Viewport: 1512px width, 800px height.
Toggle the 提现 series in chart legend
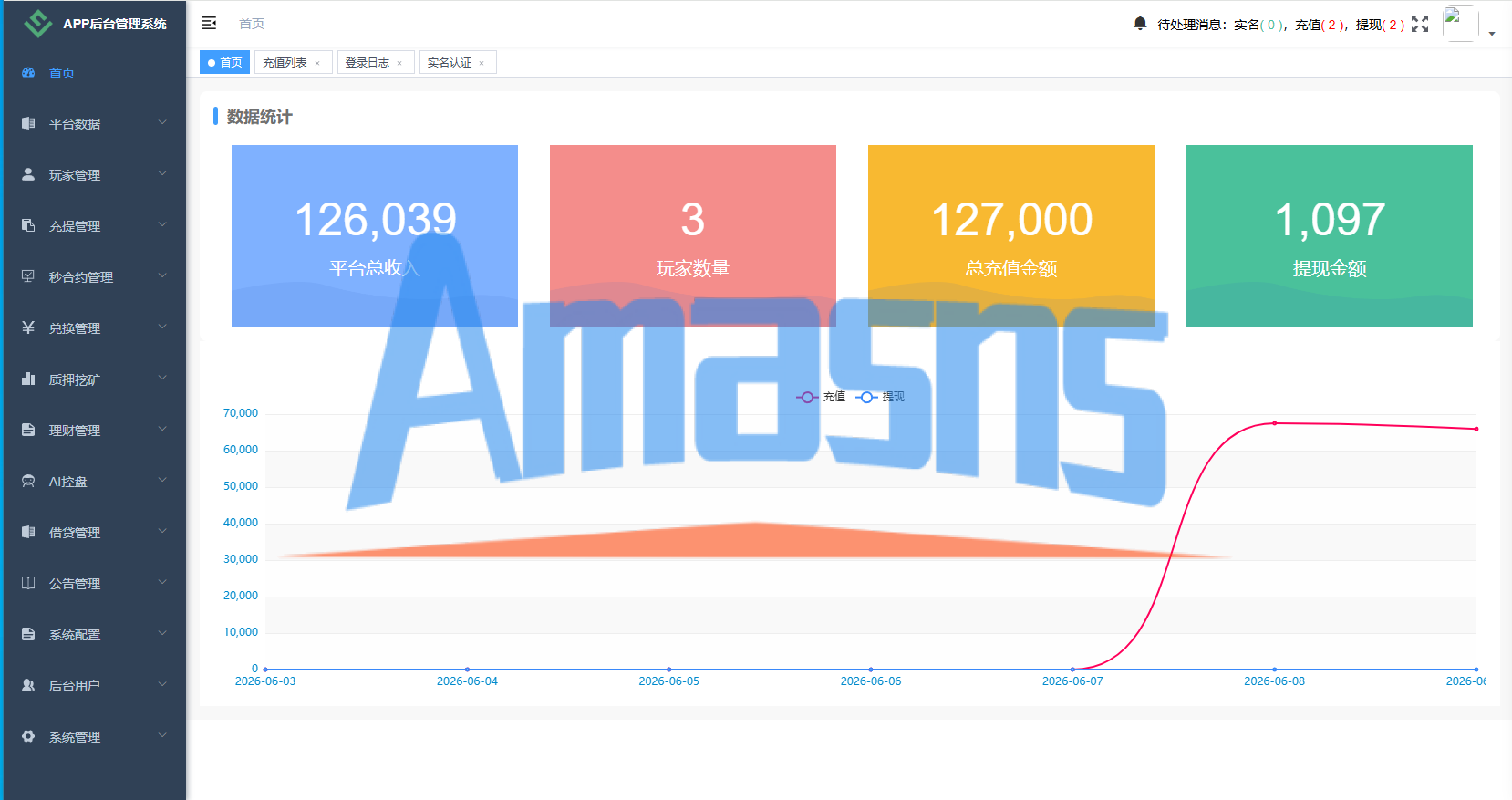[x=880, y=397]
